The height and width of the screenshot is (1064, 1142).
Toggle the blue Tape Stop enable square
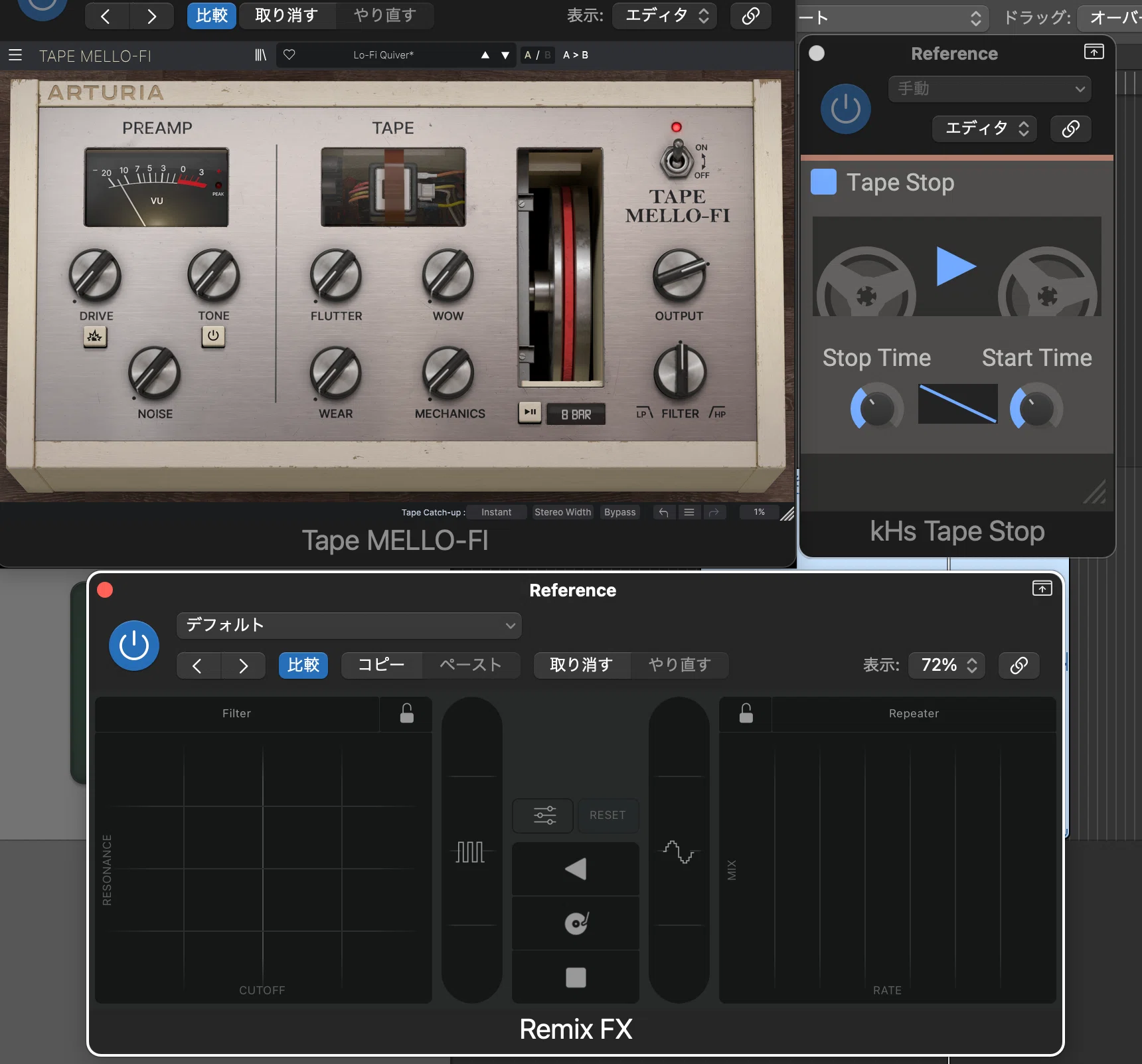point(823,181)
